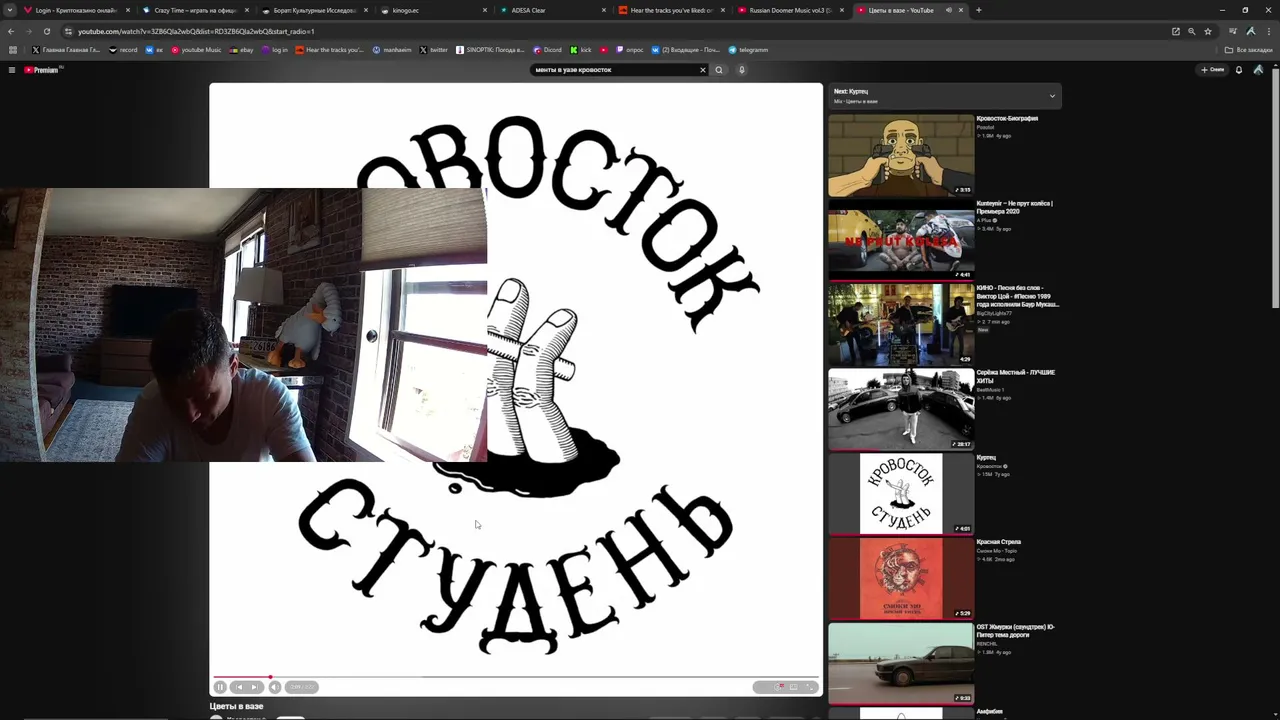1280x720 pixels.
Task: Focus the YouTube search field
Action: pos(614,70)
